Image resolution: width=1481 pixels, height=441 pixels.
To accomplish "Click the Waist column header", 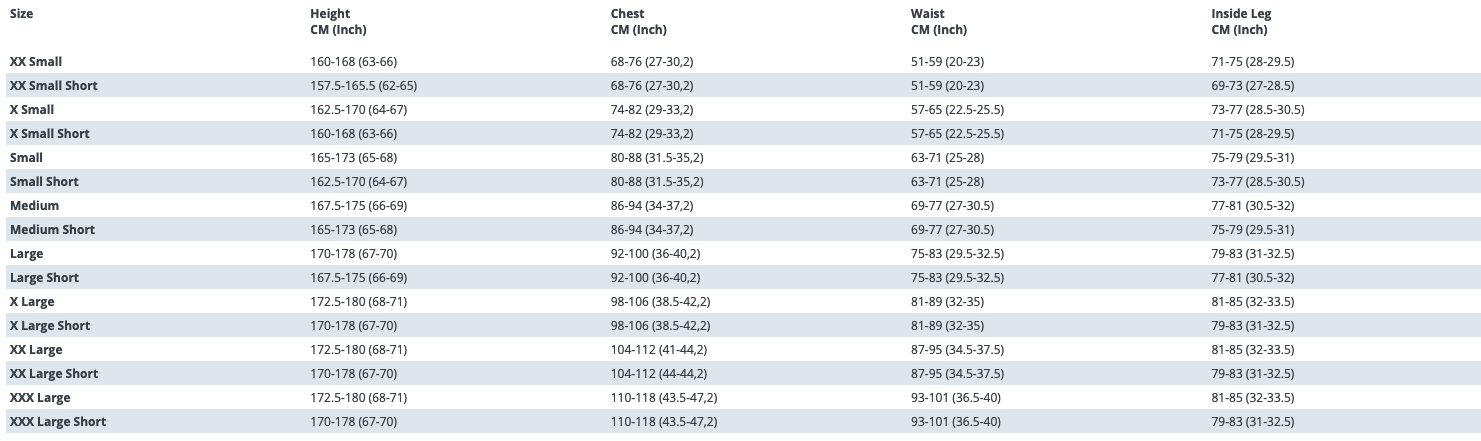I will point(927,14).
